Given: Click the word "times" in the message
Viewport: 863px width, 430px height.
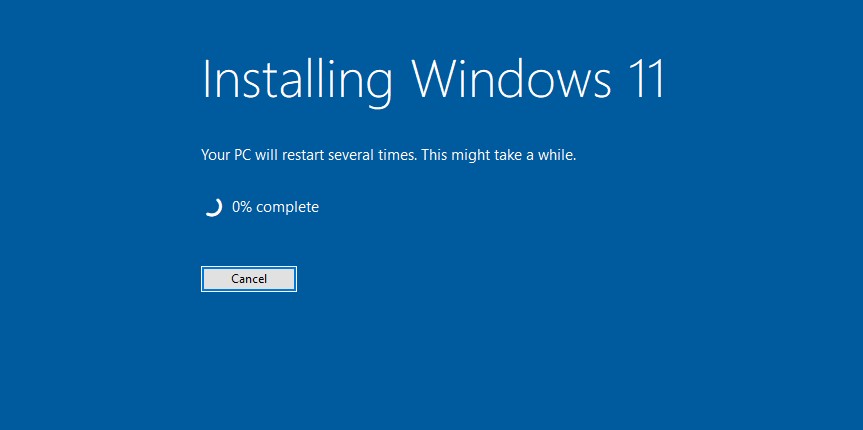Looking at the screenshot, I should click(x=396, y=156).
